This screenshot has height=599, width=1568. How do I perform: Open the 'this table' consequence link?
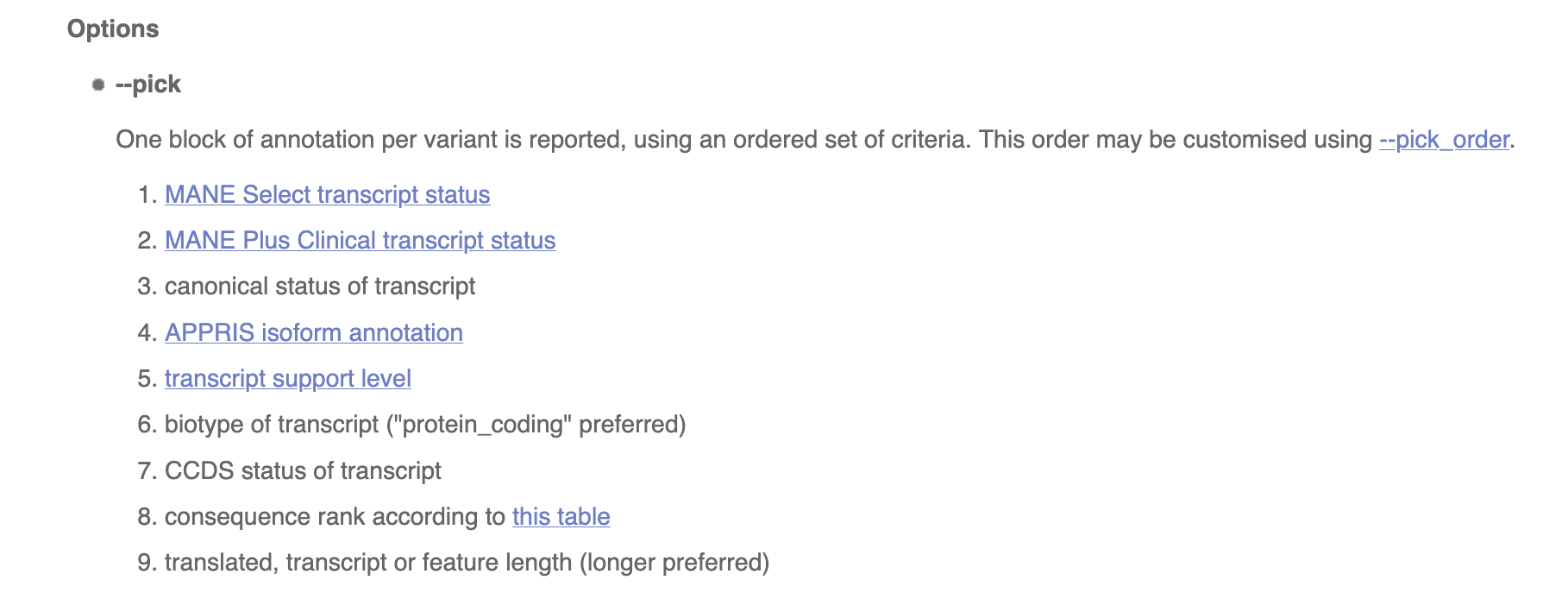[561, 517]
